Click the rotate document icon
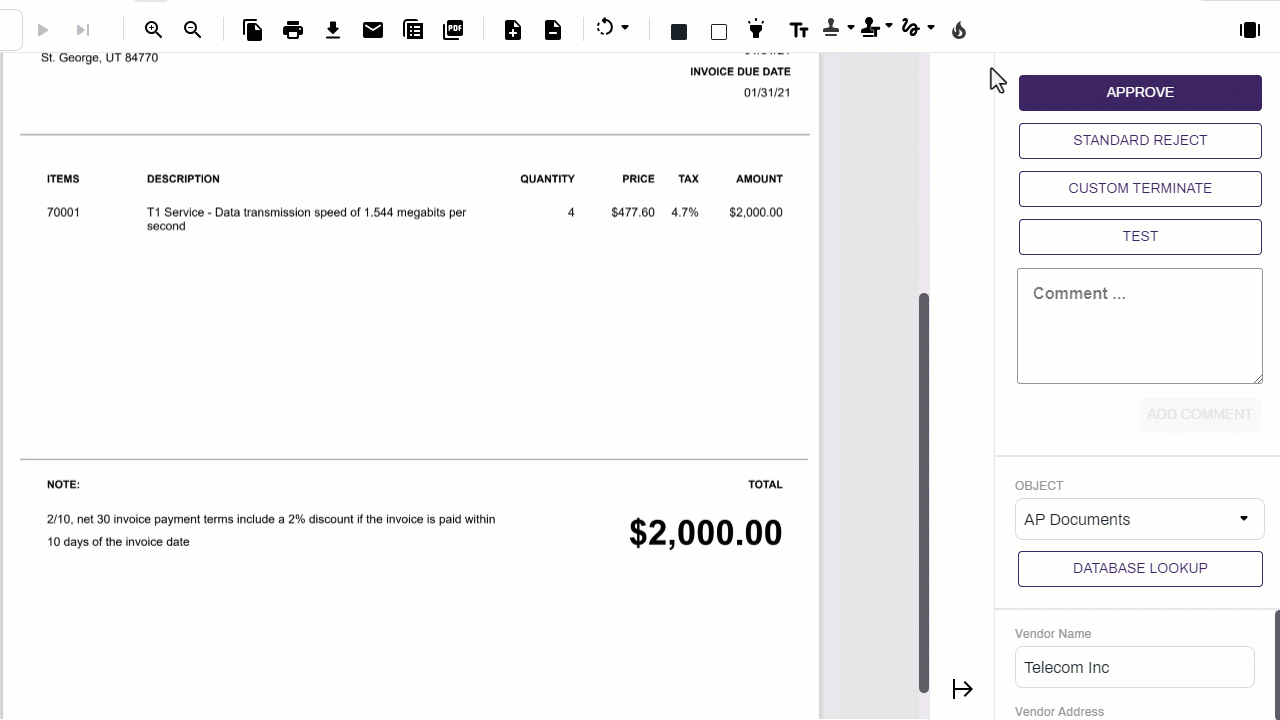 click(x=605, y=28)
